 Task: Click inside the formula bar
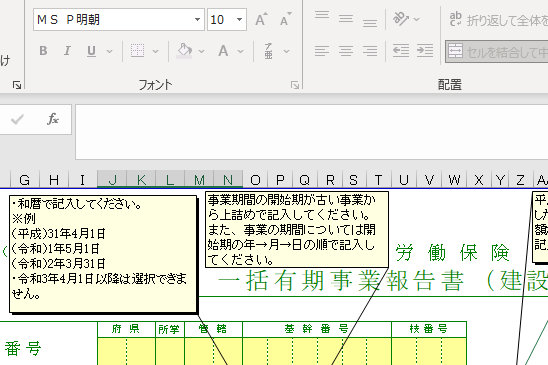311,132
